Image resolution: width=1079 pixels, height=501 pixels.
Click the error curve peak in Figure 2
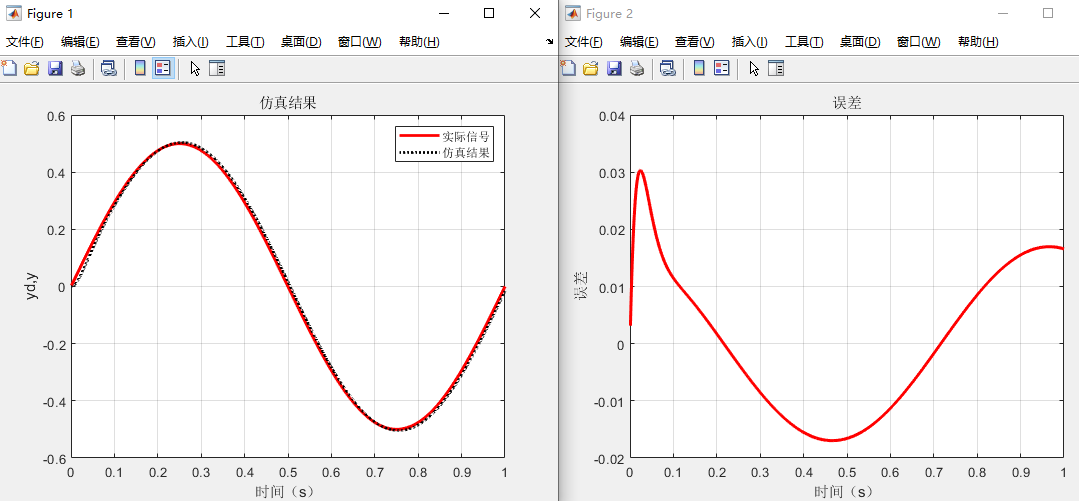(x=640, y=171)
